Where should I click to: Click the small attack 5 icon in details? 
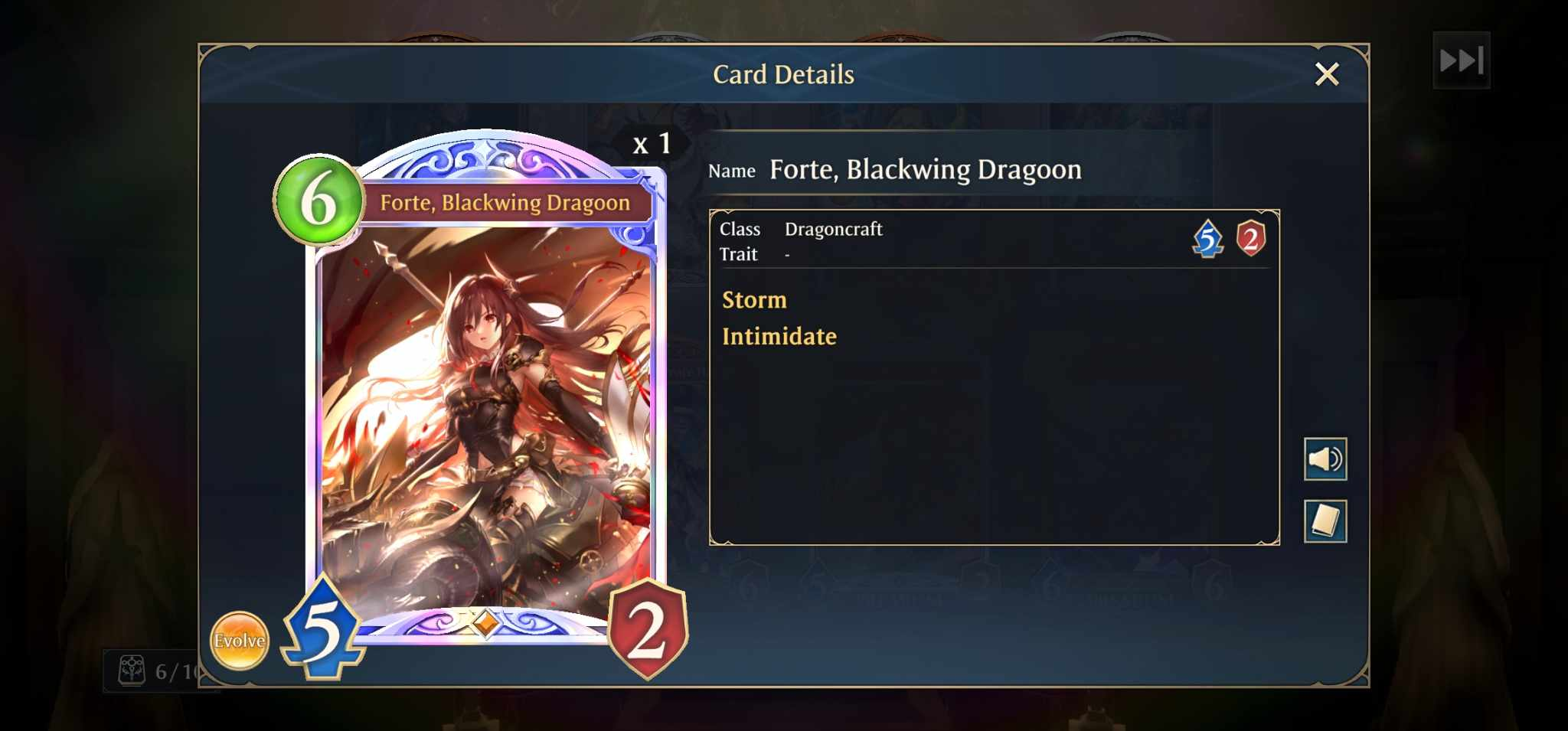click(x=1207, y=239)
